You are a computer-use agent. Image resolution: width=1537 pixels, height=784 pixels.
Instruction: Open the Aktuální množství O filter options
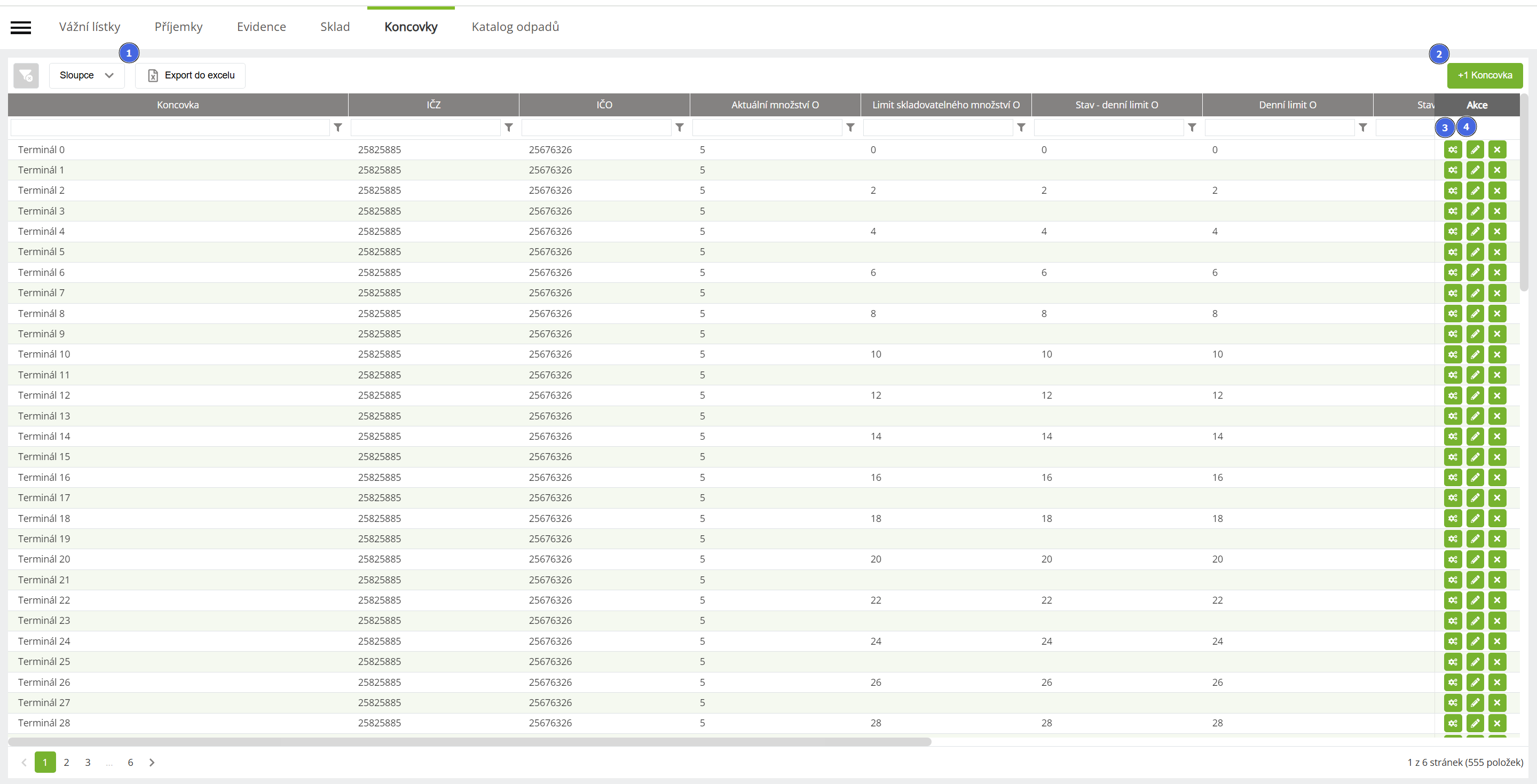tap(849, 127)
